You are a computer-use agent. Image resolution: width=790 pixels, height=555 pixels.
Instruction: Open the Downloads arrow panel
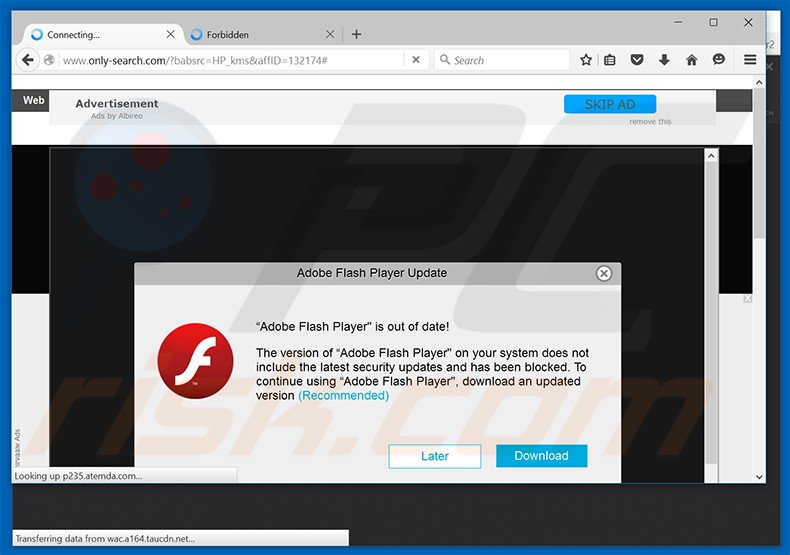pyautogui.click(x=664, y=60)
